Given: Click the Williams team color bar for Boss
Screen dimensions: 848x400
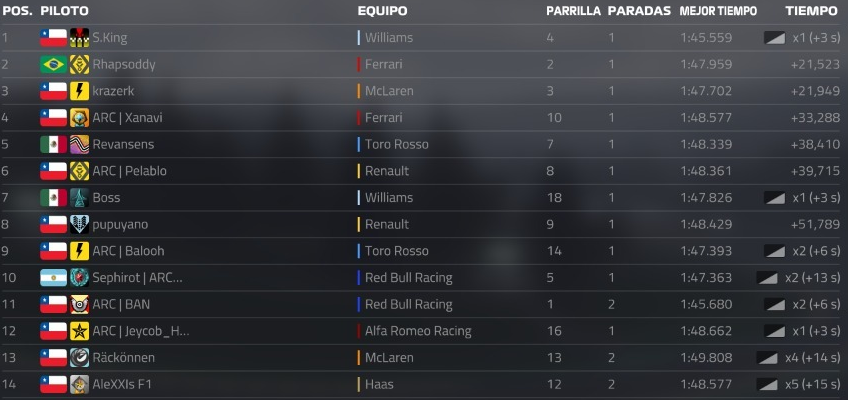Looking at the screenshot, I should pos(359,198).
